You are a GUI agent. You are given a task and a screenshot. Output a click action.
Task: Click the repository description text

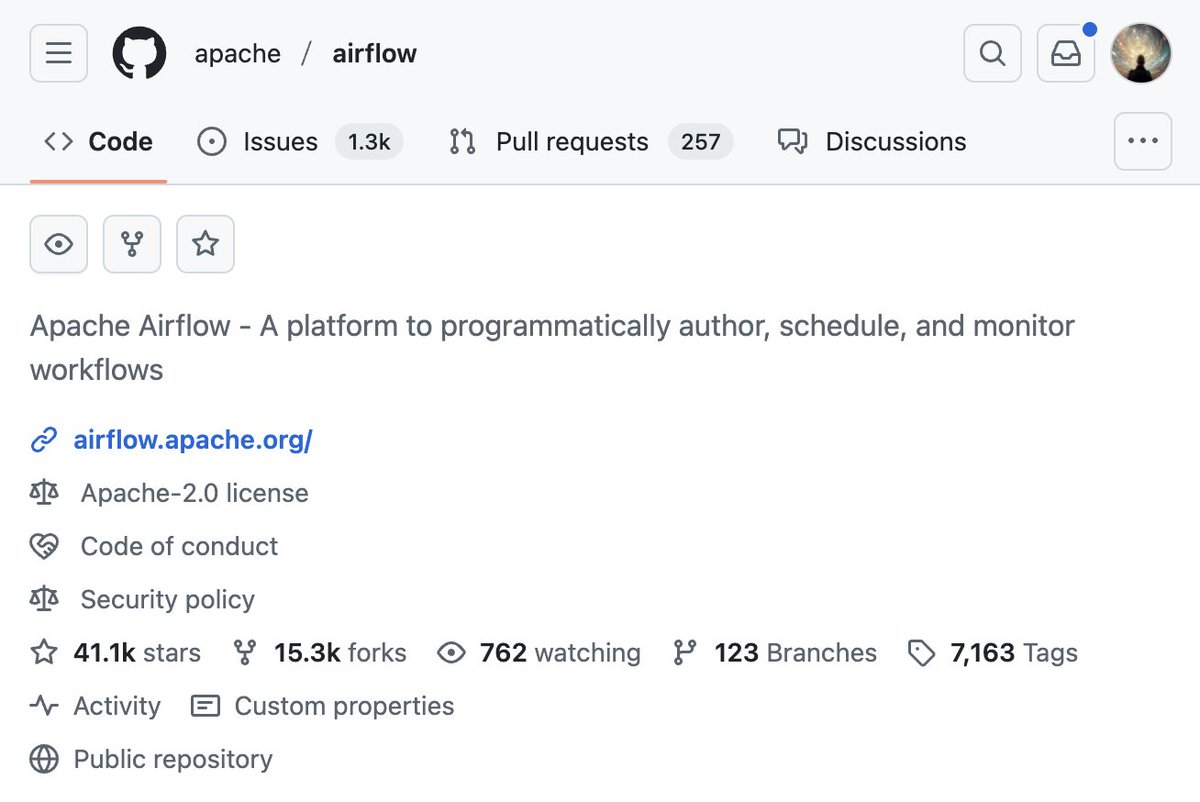pos(552,347)
